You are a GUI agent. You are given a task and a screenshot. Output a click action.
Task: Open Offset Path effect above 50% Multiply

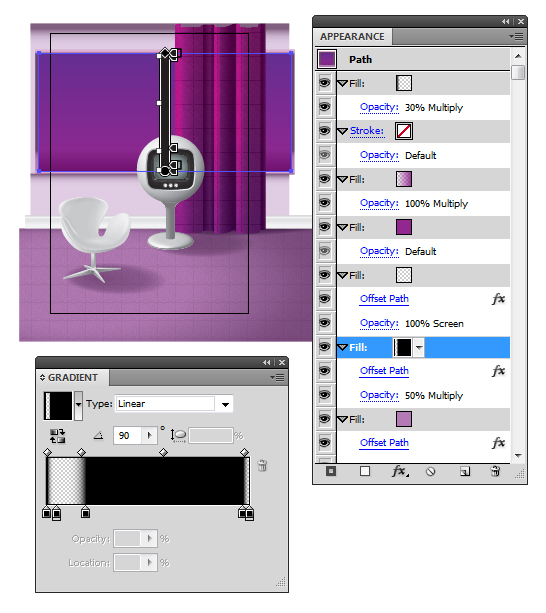coord(384,371)
